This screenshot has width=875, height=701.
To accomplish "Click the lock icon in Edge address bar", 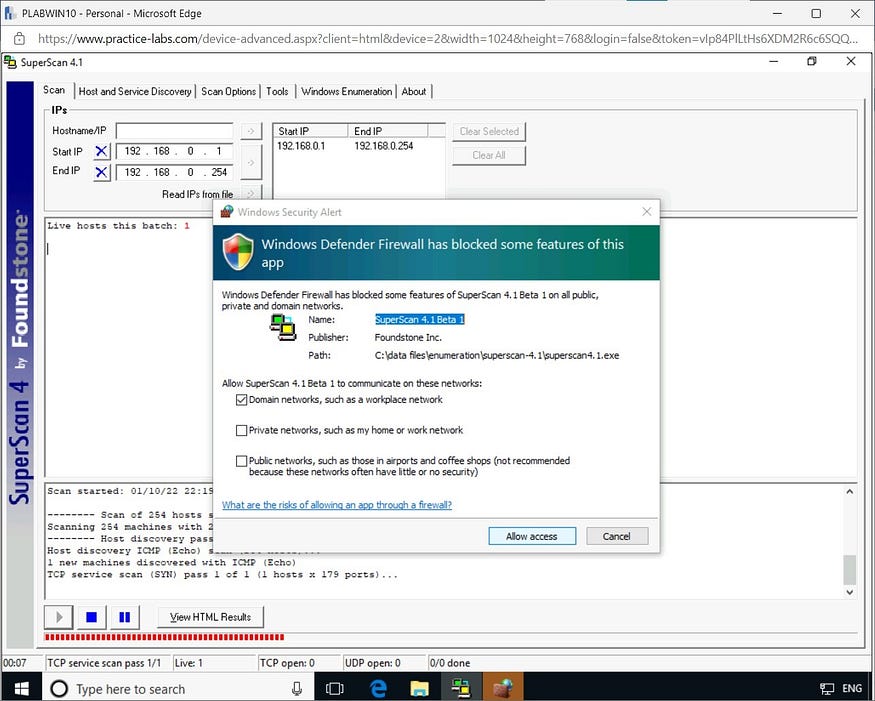I will pos(19,39).
